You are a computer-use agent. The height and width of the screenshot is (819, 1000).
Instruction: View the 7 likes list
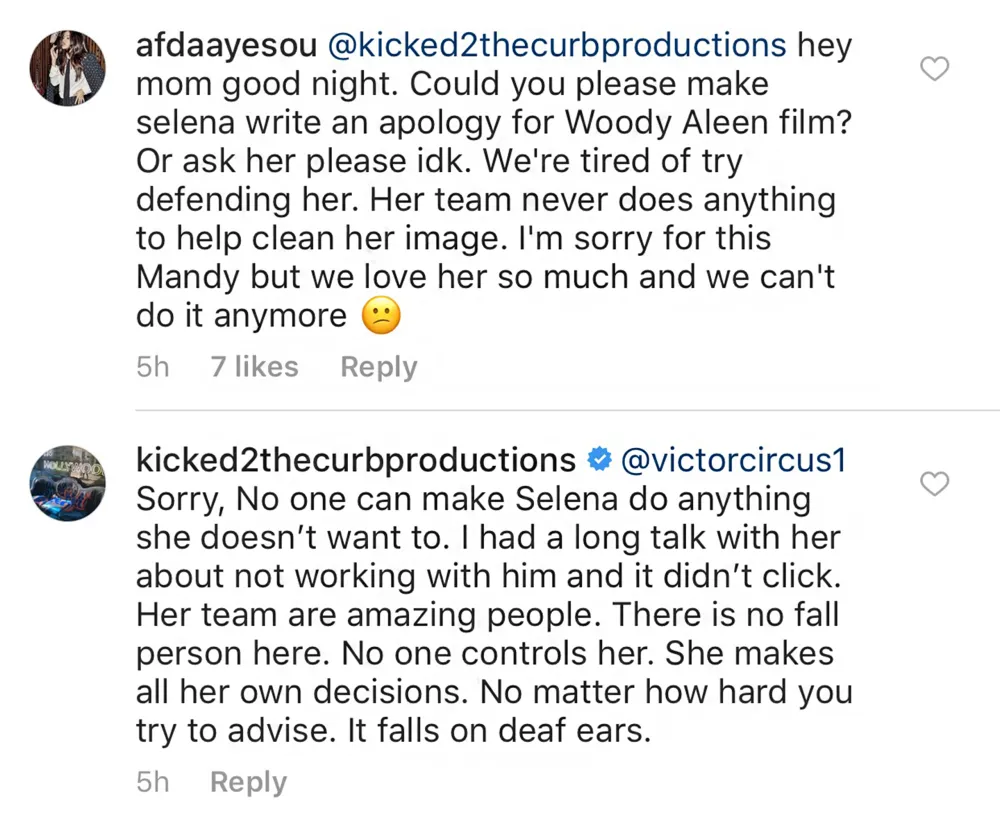254,367
